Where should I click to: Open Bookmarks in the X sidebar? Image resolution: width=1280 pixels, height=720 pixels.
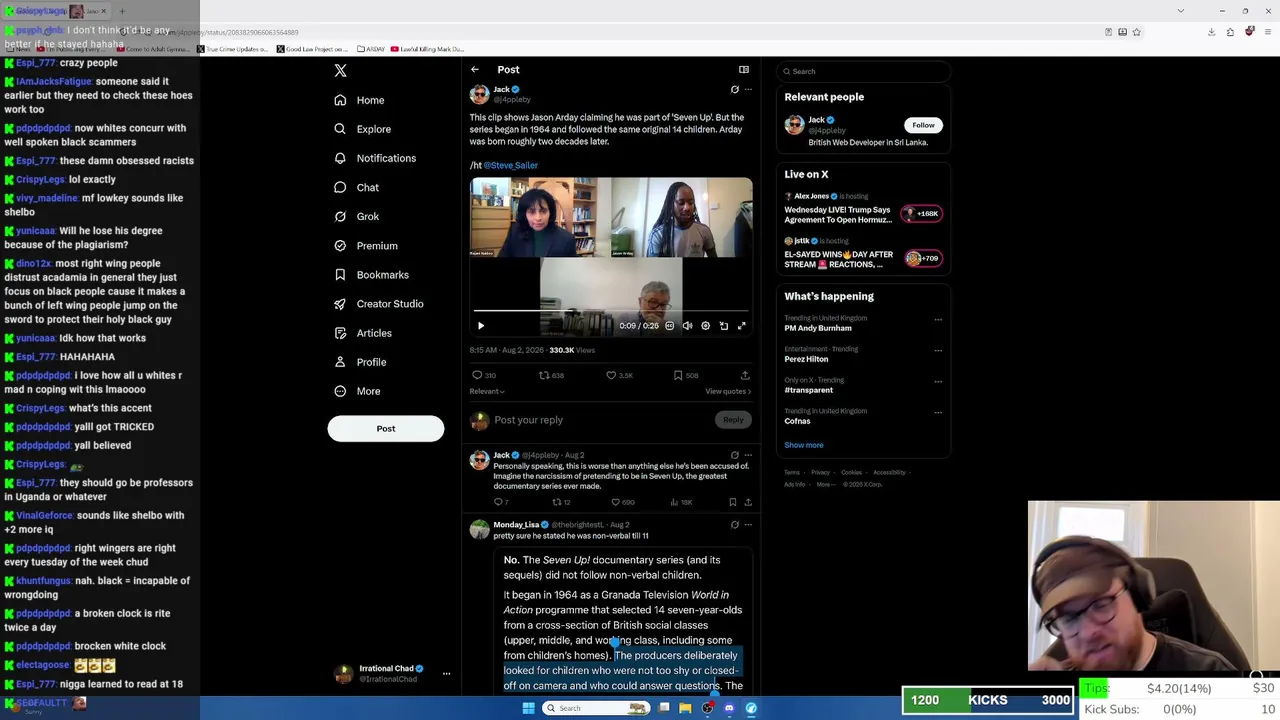[x=372, y=275]
